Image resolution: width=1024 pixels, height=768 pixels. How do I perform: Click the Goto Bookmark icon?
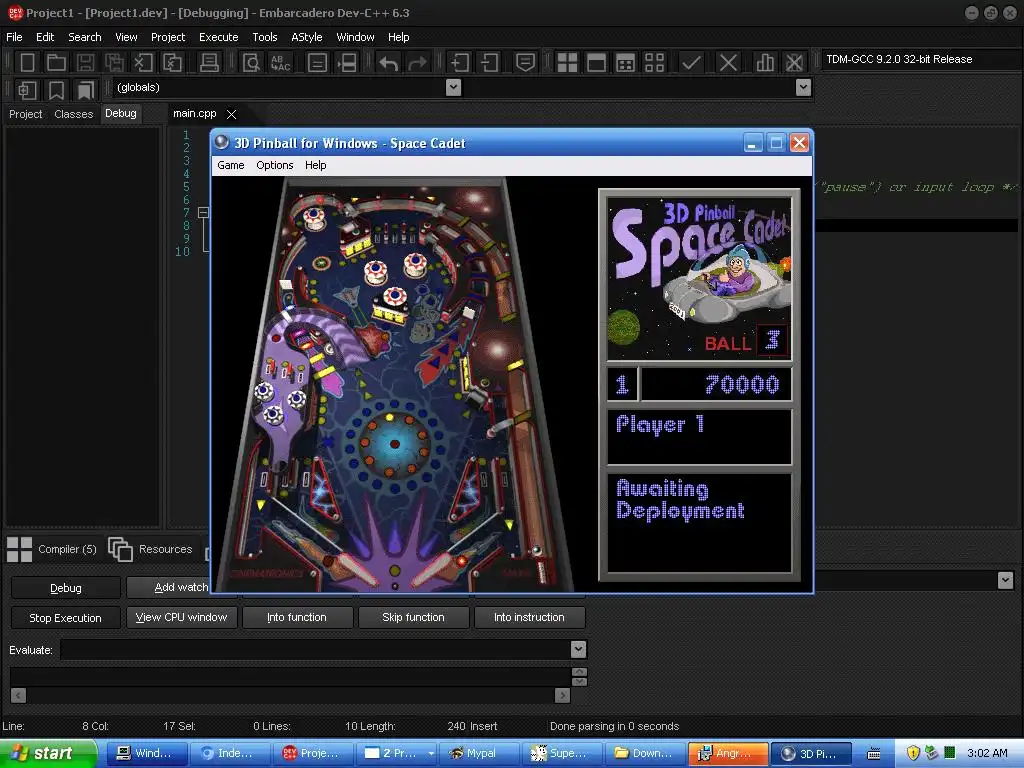pyautogui.click(x=86, y=89)
